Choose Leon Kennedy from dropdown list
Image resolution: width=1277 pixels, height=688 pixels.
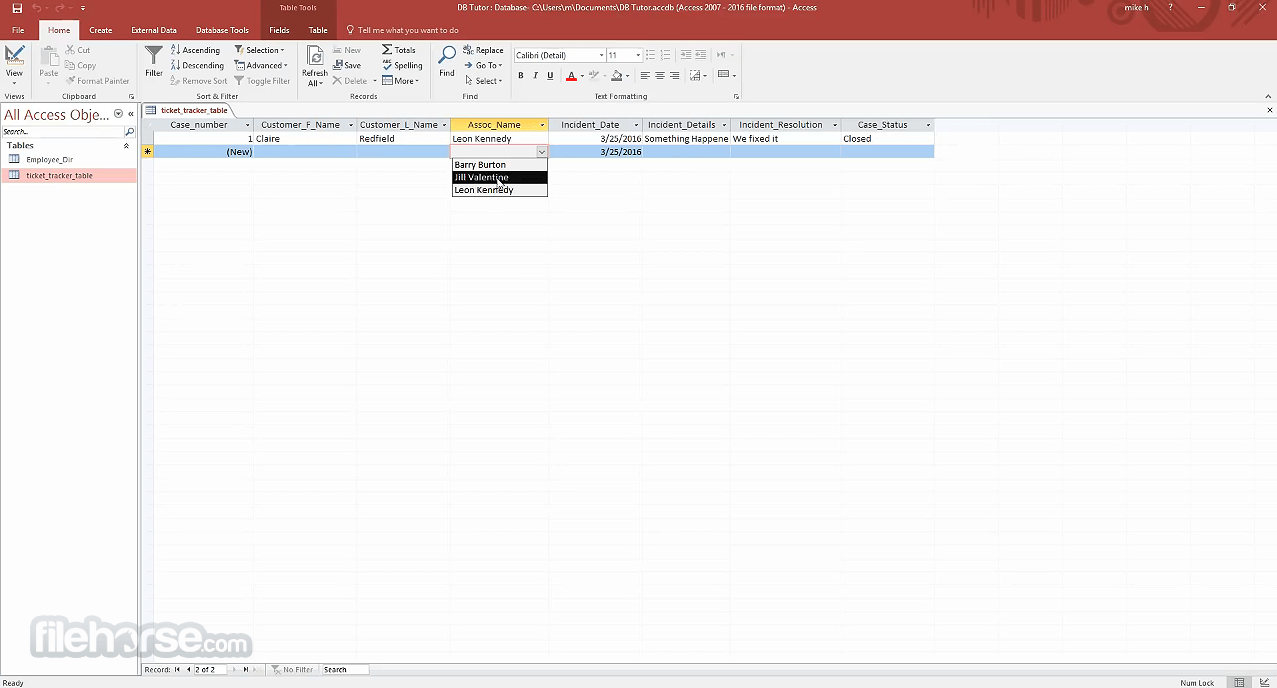pos(500,190)
